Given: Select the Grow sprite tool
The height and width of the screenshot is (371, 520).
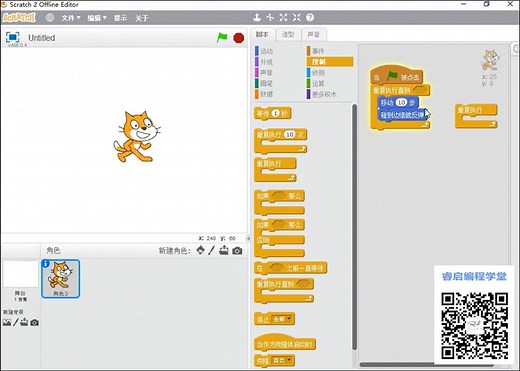Looking at the screenshot, I should tap(283, 17).
